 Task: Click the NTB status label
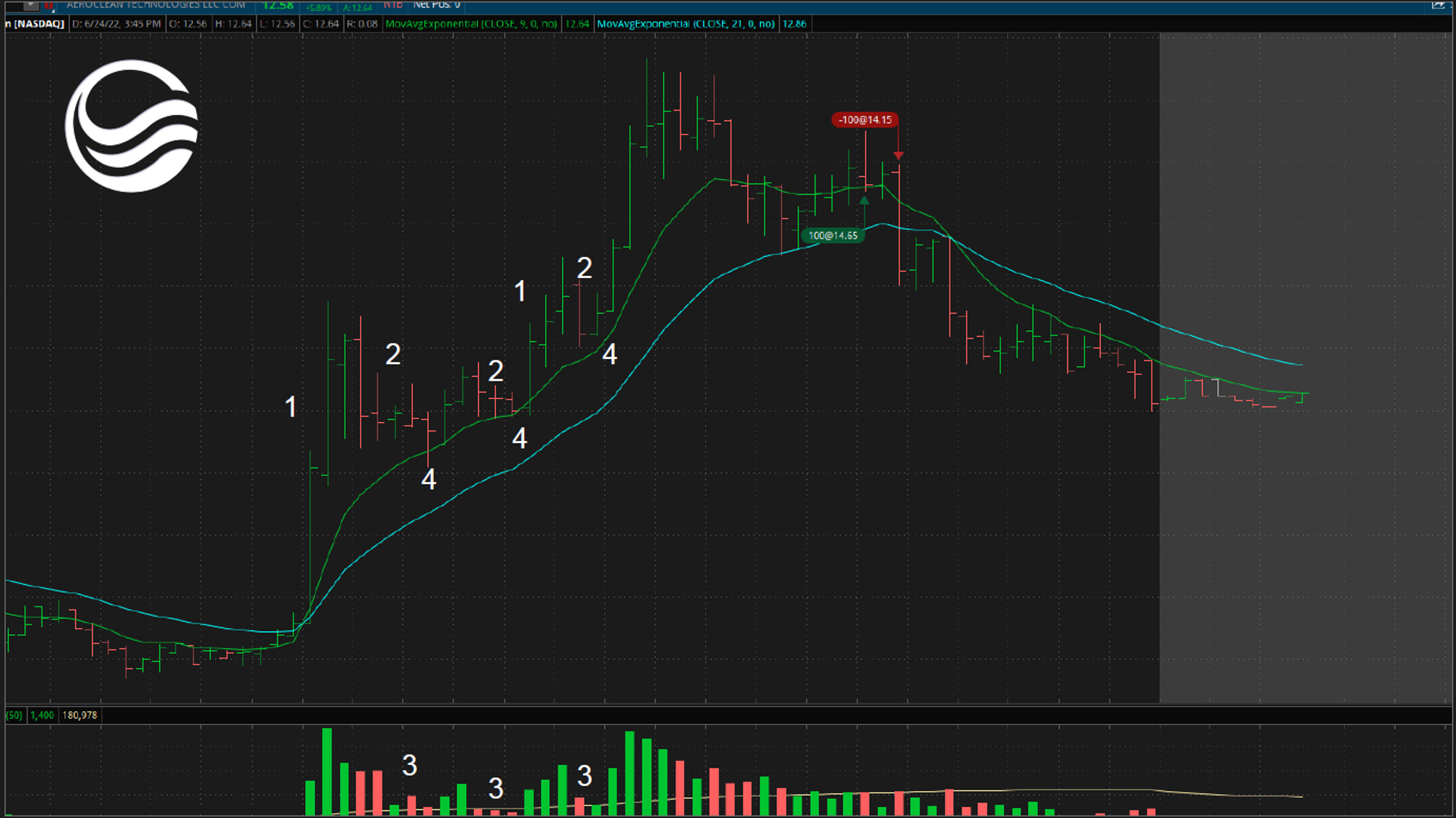393,5
